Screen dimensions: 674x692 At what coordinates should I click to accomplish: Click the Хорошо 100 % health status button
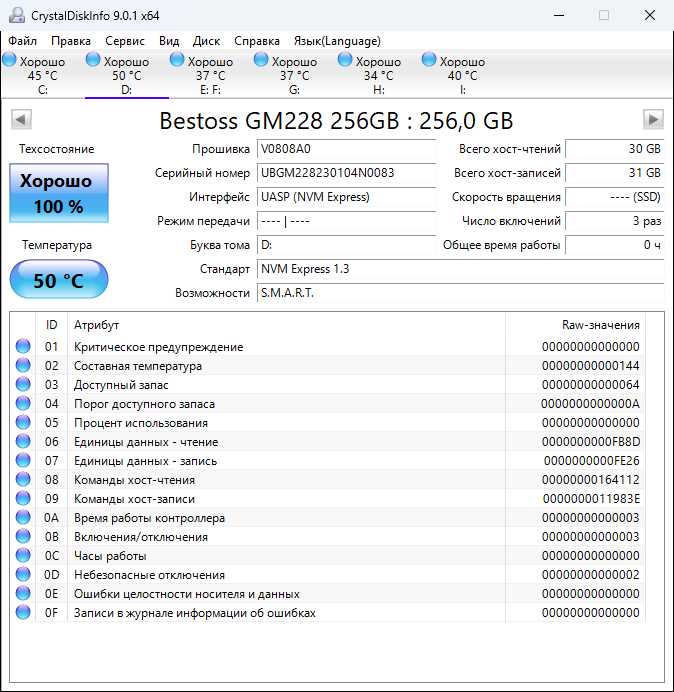pos(58,194)
